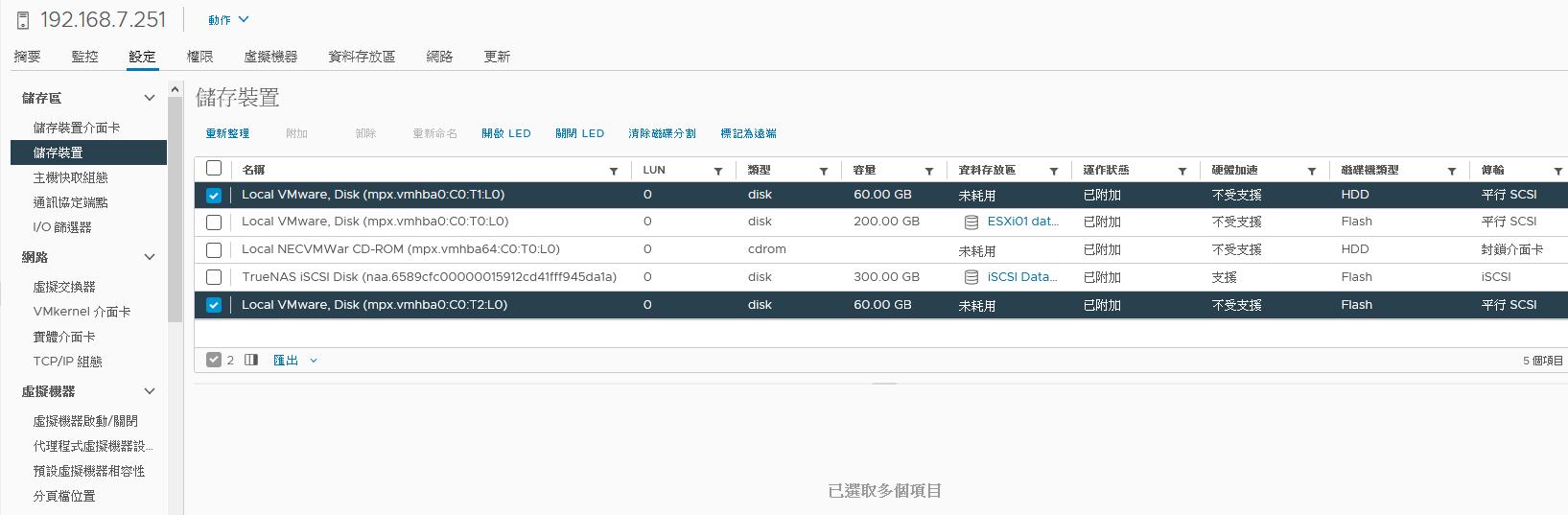Click filter icon on 類型 column
This screenshot has width=1568, height=515.
(824, 171)
